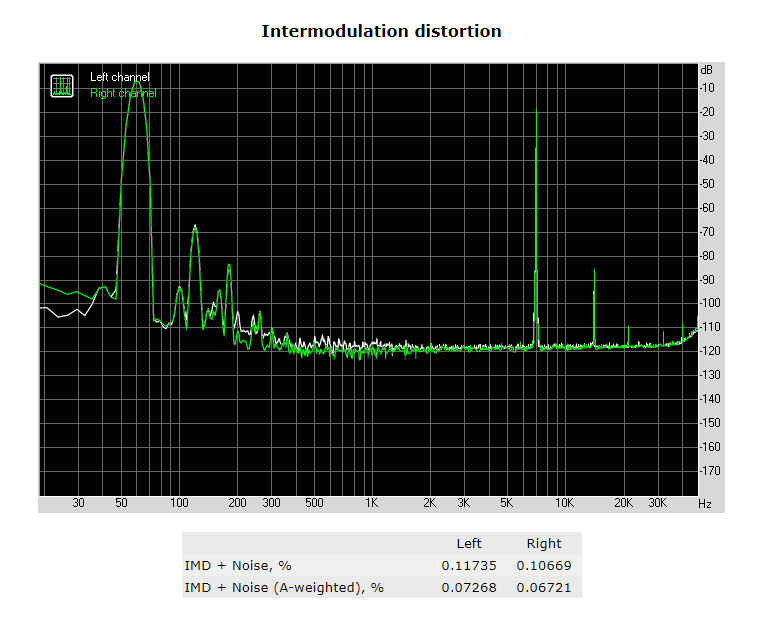Click the 50 Hz frequency axis label
Image resolution: width=773 pixels, height=641 pixels.
coord(121,503)
